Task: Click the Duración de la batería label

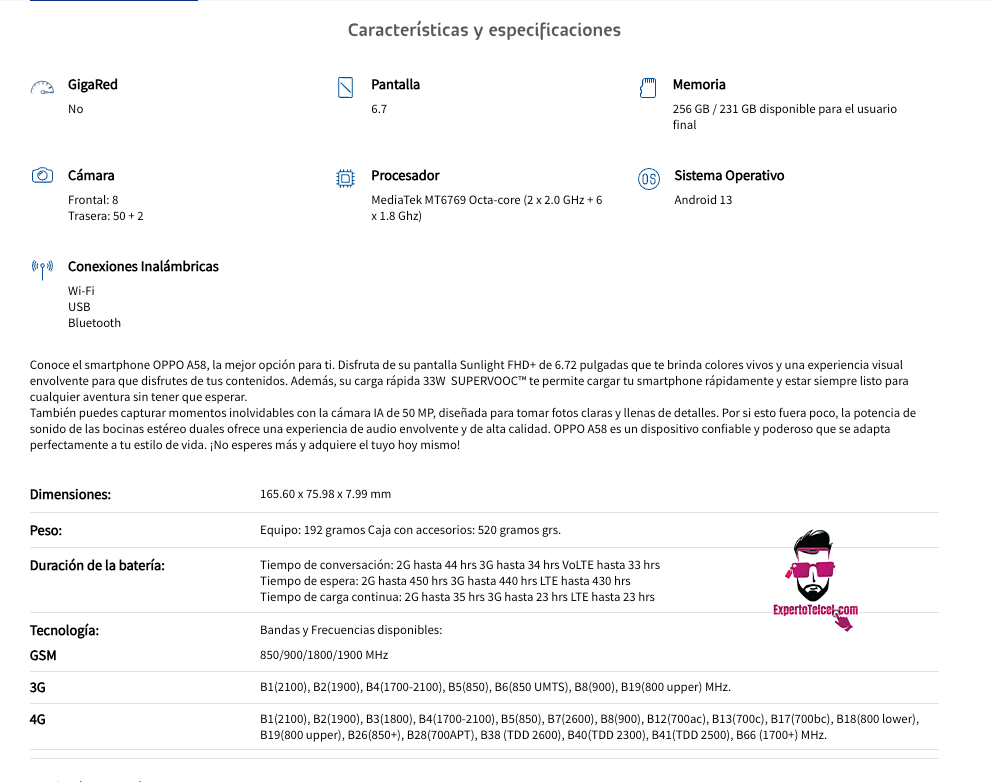Action: click(x=97, y=566)
